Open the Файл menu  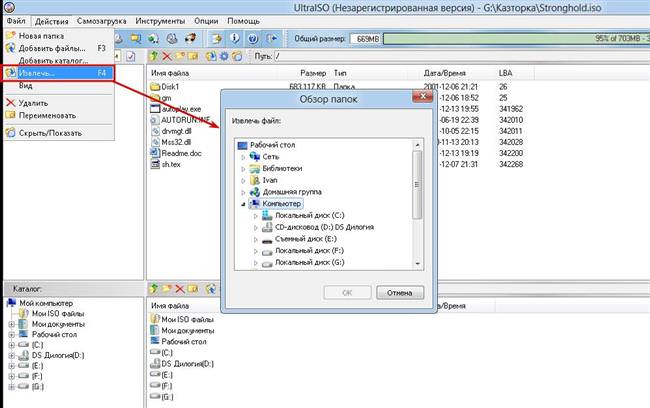click(x=16, y=21)
